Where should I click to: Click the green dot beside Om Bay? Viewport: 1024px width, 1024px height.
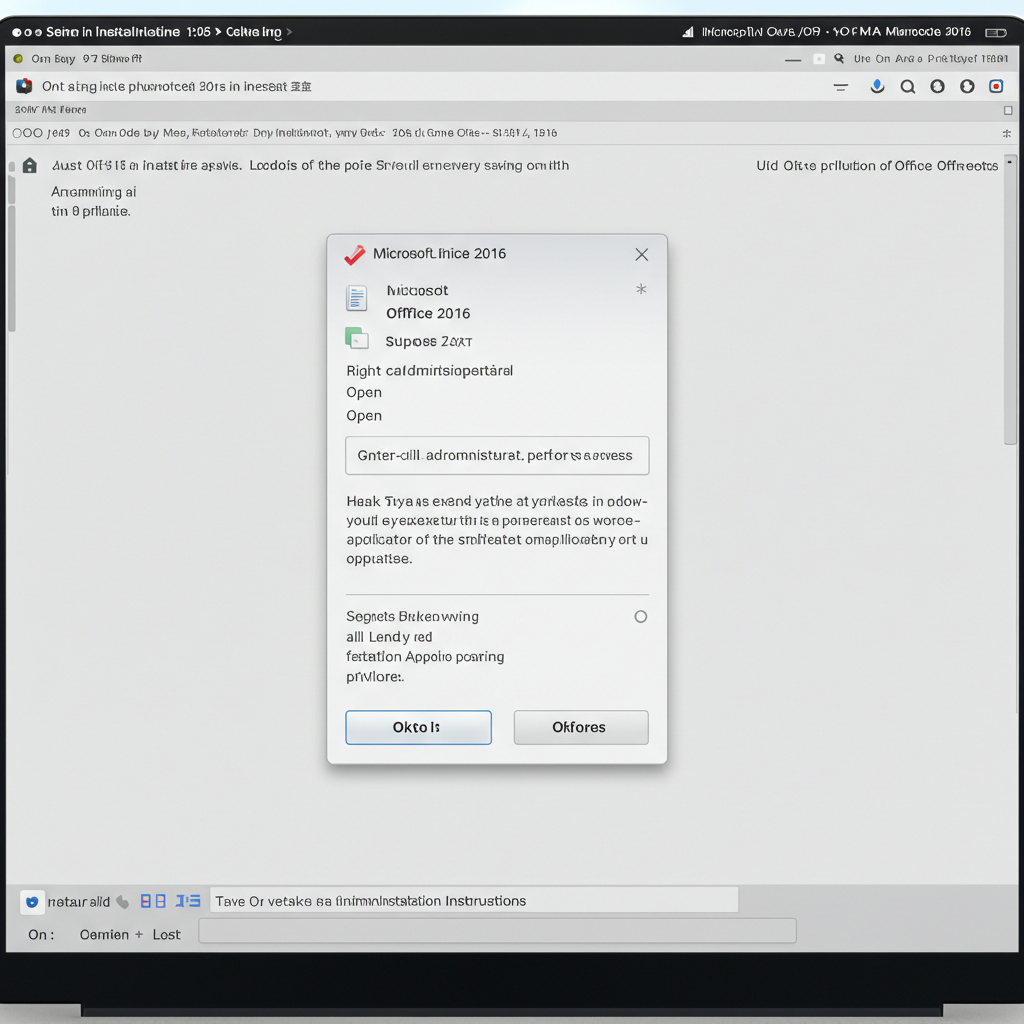pyautogui.click(x=18, y=59)
